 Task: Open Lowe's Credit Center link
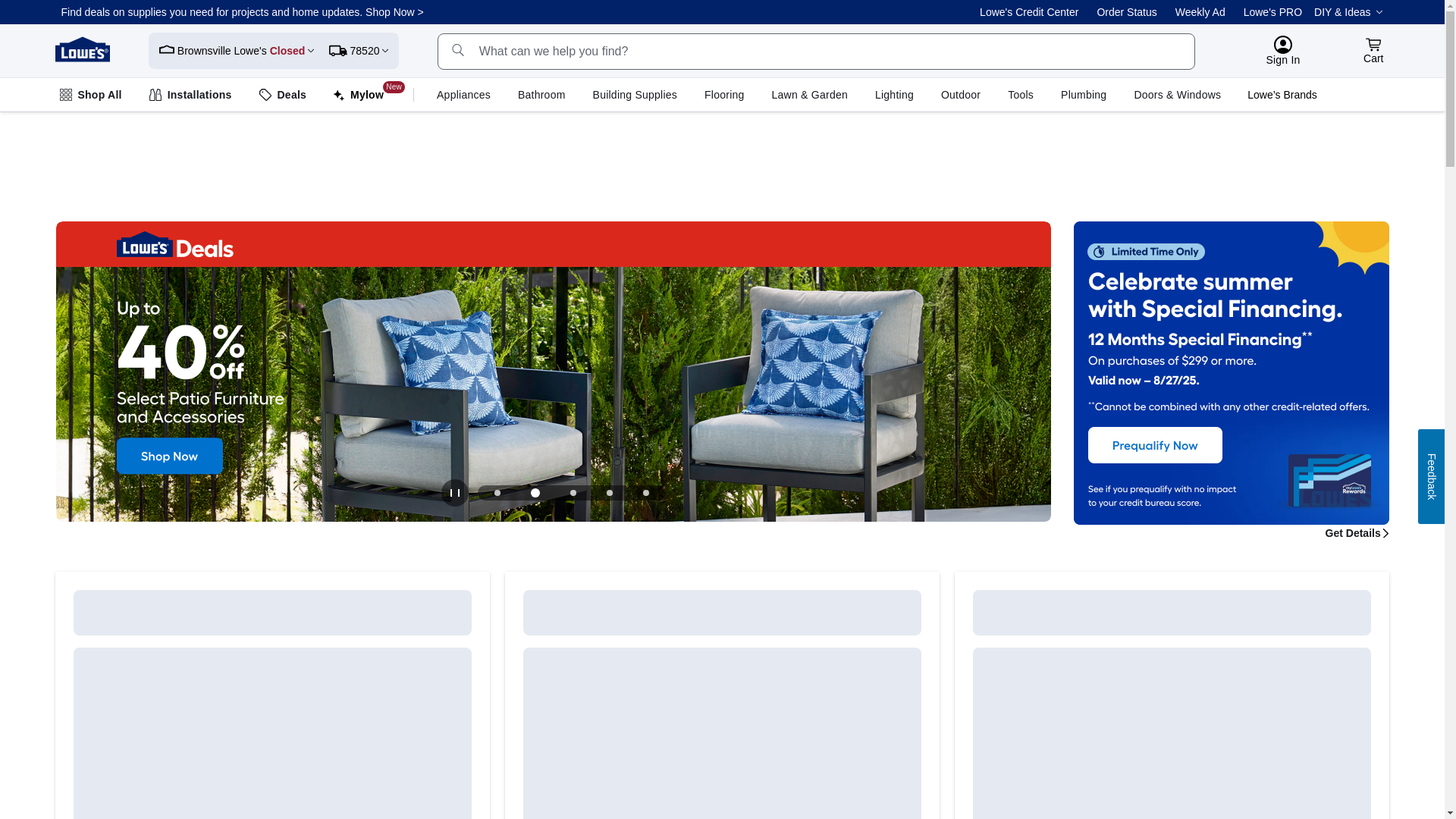(1029, 12)
